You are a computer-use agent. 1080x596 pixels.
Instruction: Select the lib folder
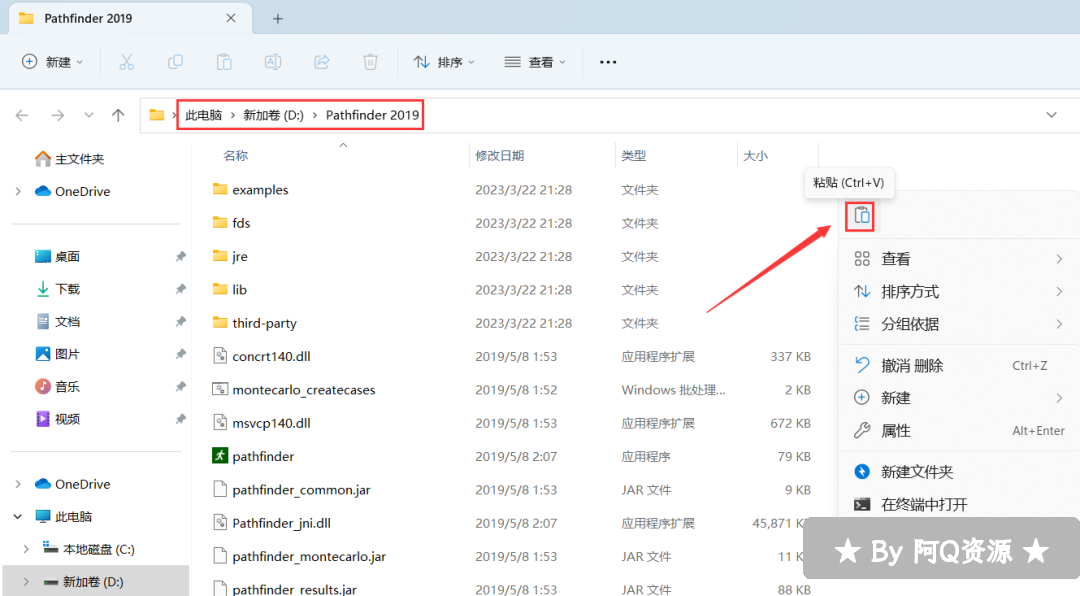[x=239, y=289]
